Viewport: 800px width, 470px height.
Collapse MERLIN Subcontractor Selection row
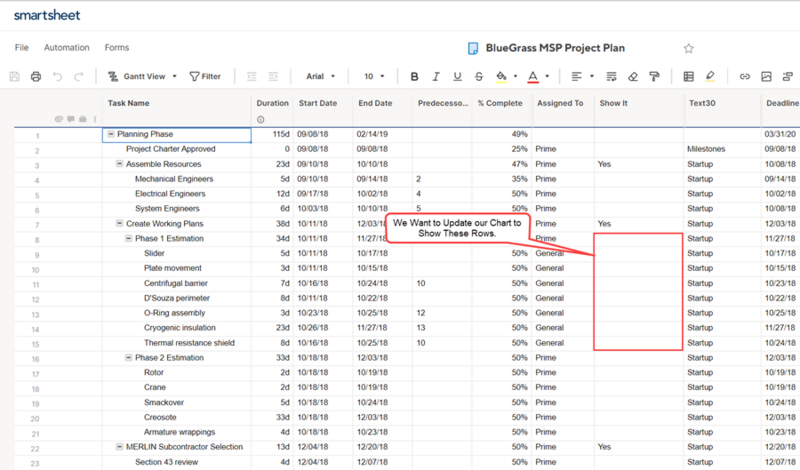point(119,447)
